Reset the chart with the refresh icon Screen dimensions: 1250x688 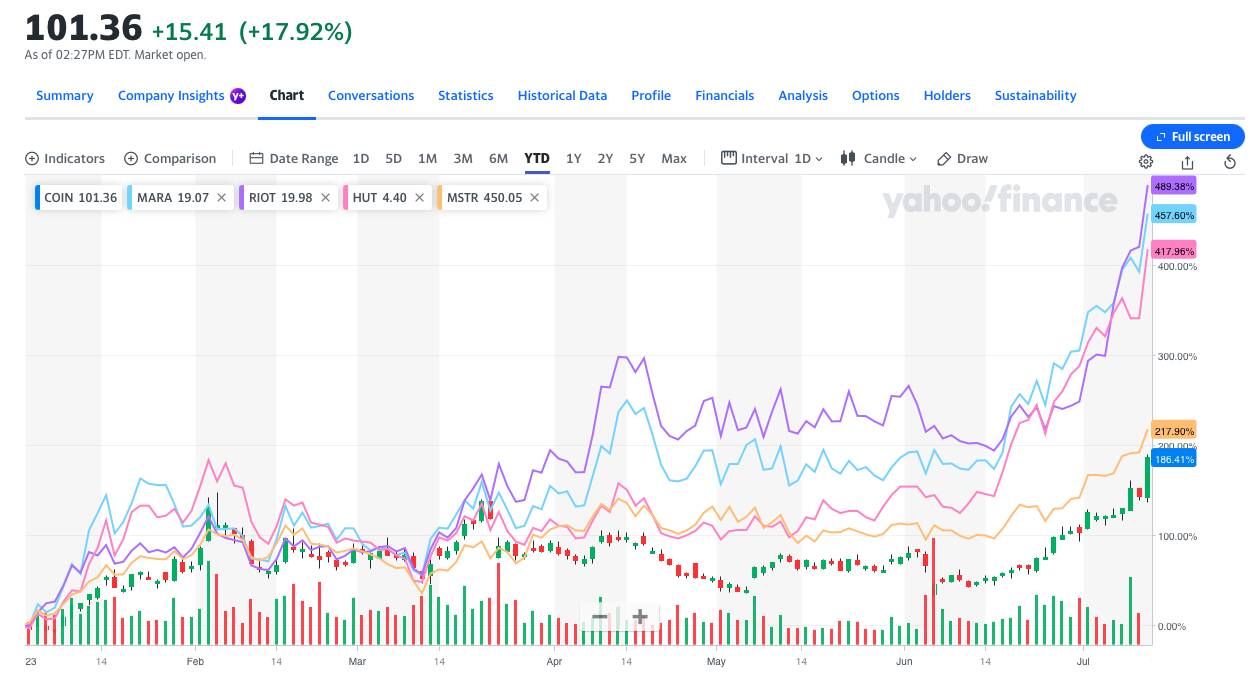point(1230,162)
